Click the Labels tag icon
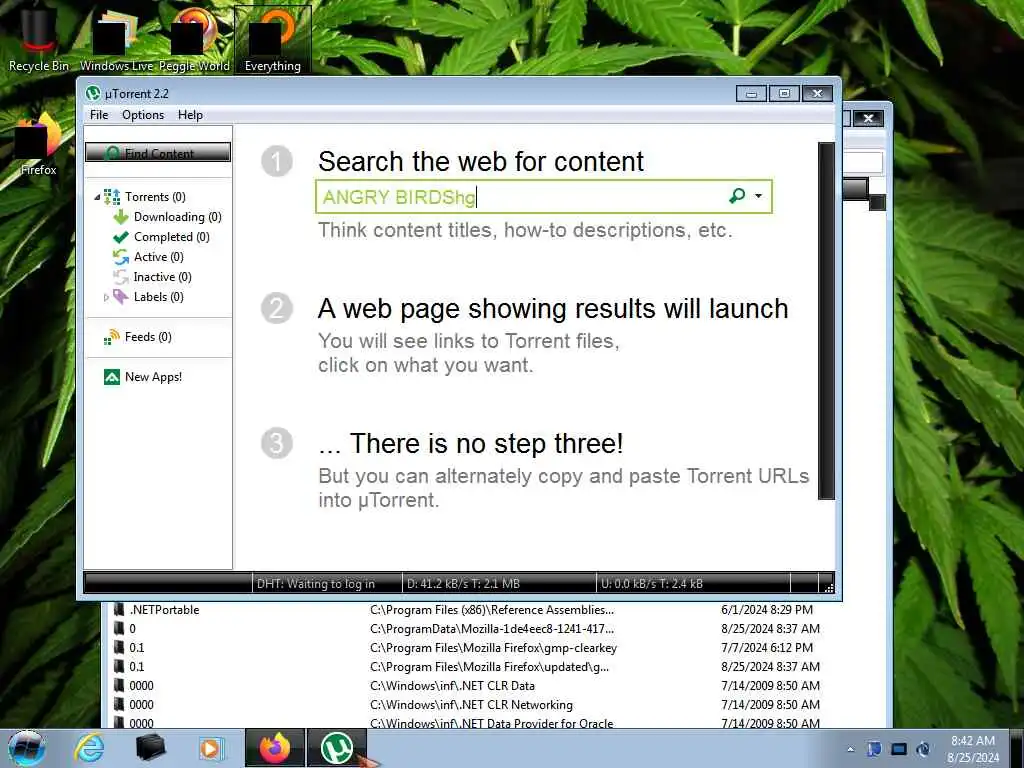The height and width of the screenshot is (768, 1024). tap(121, 297)
